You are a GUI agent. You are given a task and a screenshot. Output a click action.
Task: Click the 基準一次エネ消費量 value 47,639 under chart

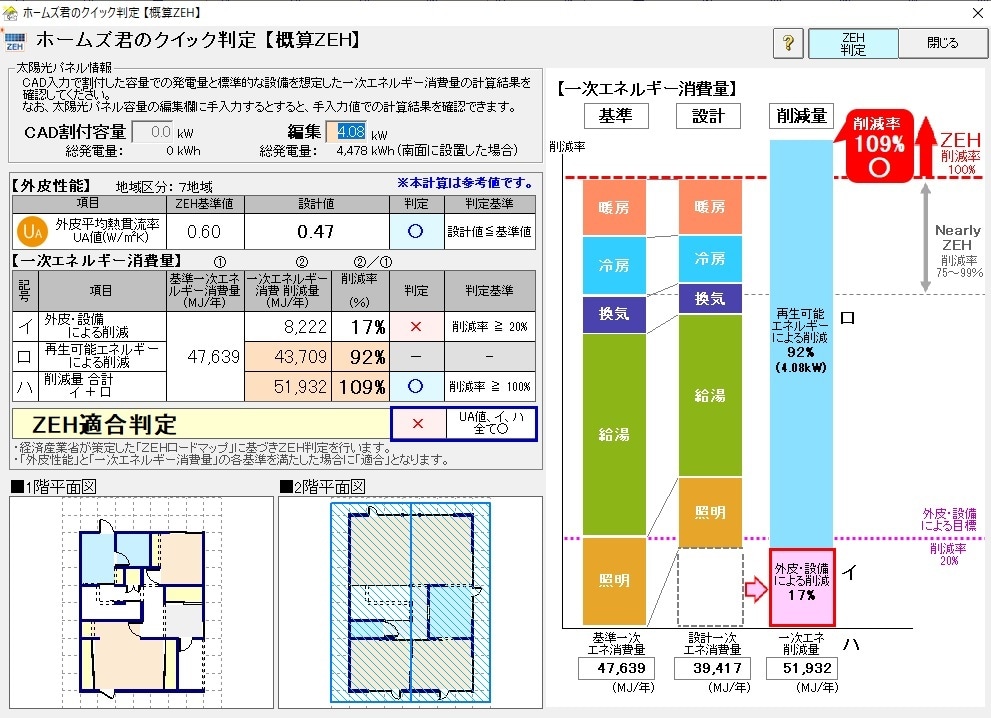coord(616,668)
